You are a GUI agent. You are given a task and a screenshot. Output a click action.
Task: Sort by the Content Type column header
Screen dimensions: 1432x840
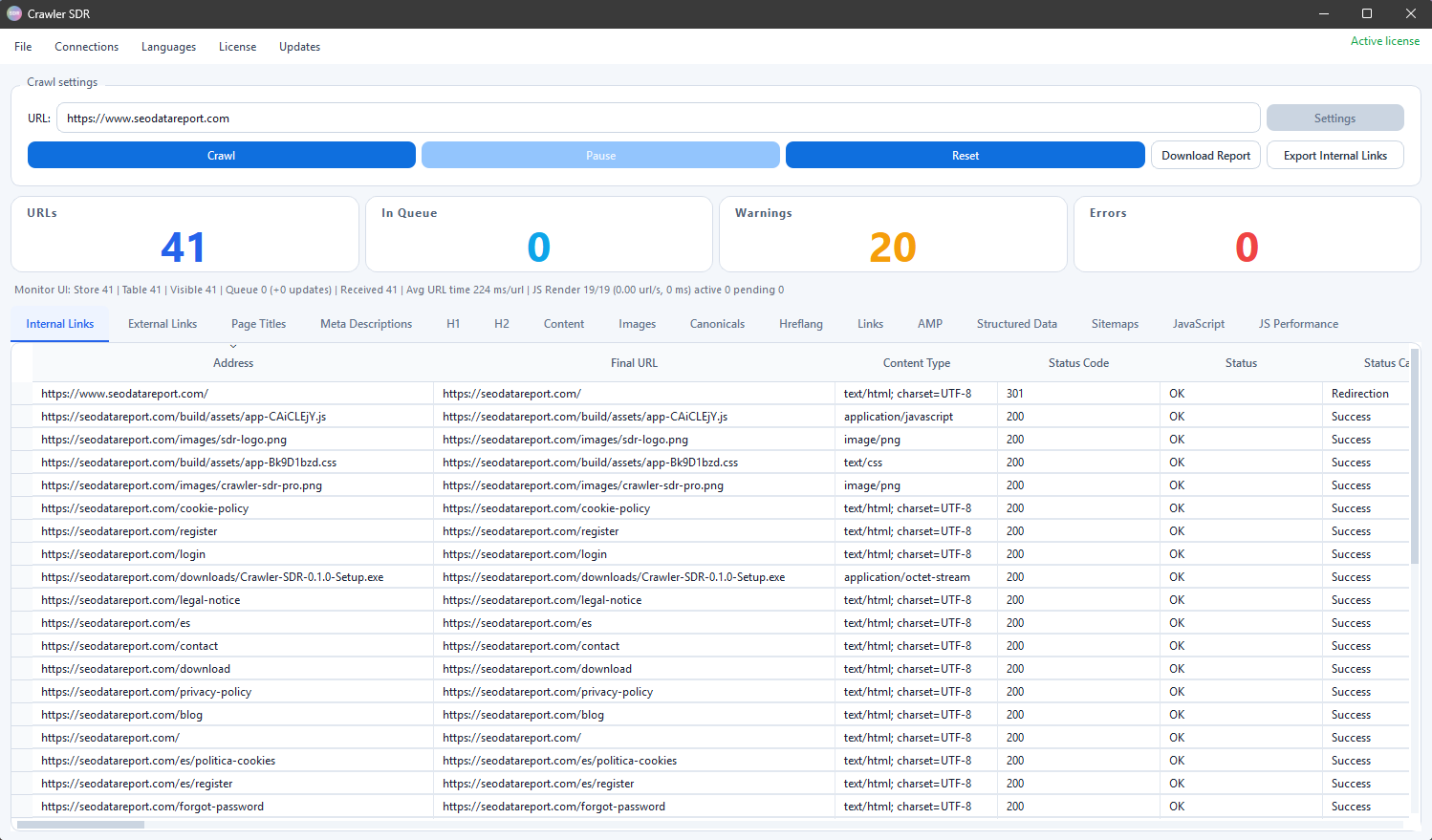click(x=917, y=363)
